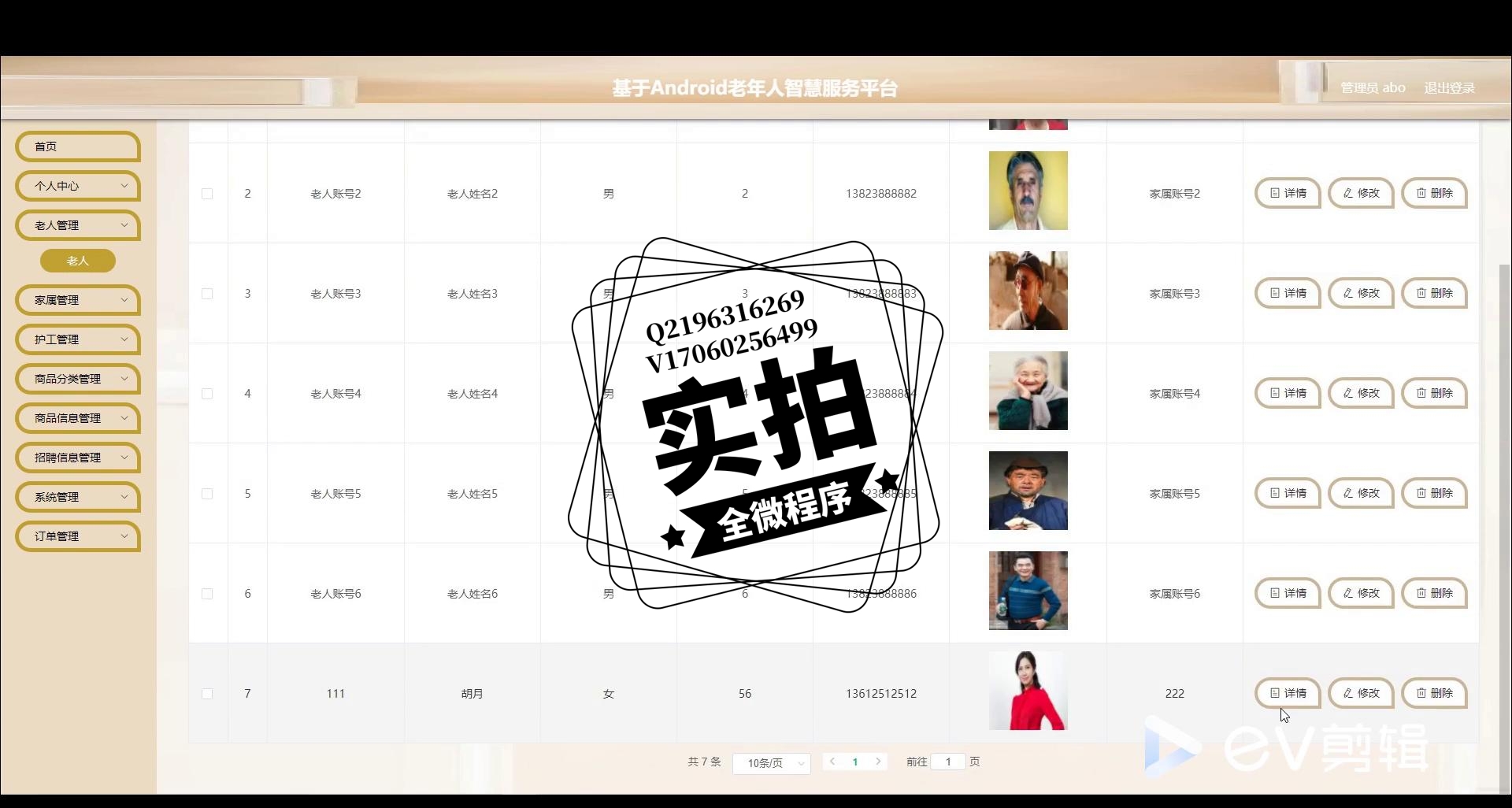Click 退出登录 link
Screen dimensions: 1512x808
1449,88
